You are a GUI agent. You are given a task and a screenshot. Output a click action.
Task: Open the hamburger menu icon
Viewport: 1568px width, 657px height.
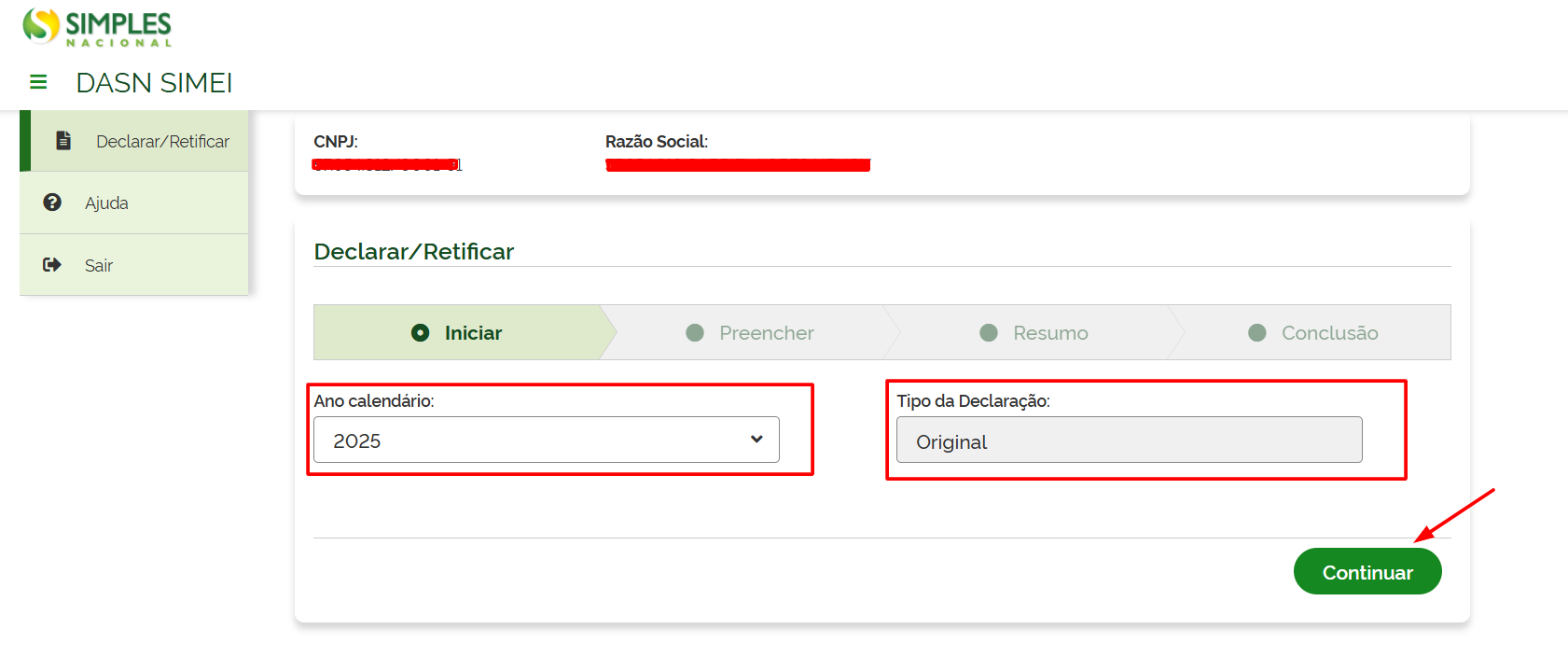pos(38,82)
